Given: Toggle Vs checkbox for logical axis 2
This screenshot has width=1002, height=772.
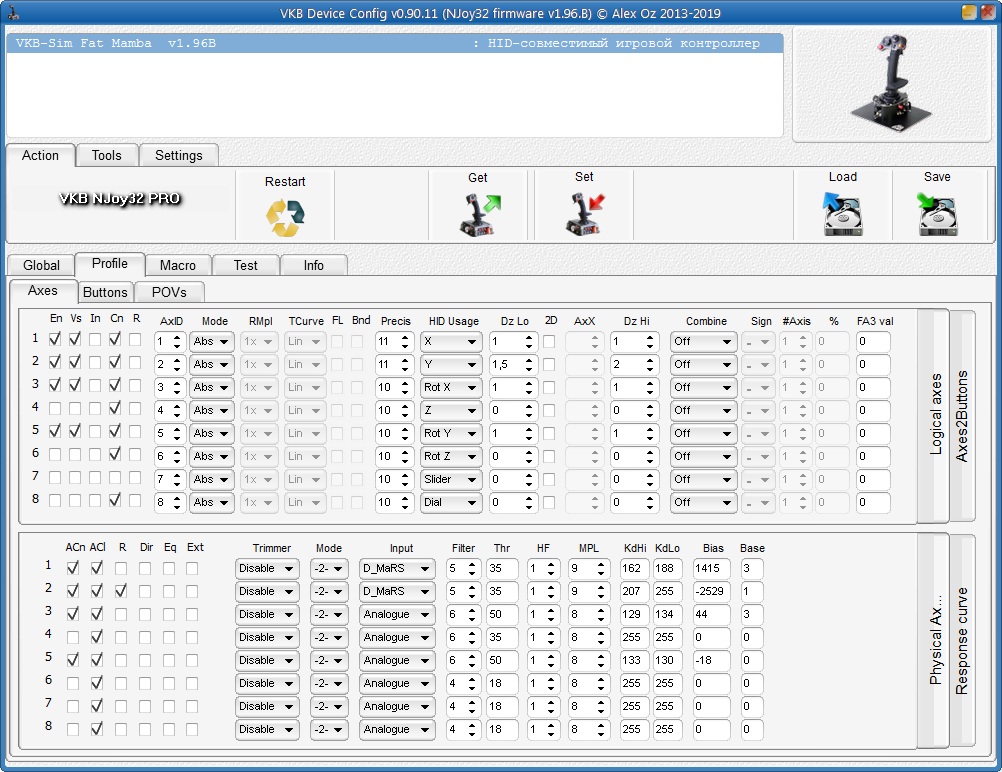Looking at the screenshot, I should coord(75,362).
